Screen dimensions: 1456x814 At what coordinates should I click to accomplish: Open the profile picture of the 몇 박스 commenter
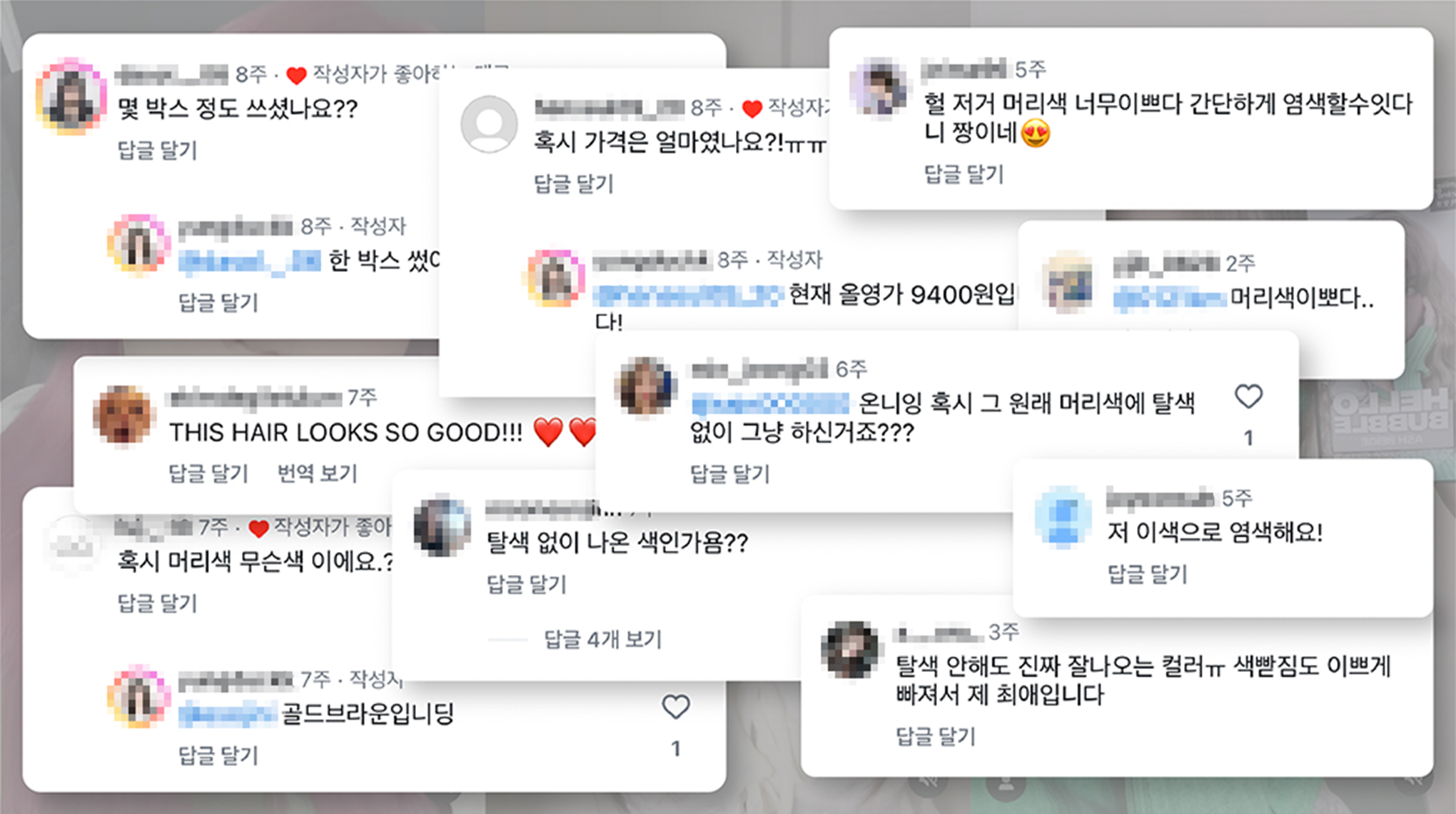(71, 96)
